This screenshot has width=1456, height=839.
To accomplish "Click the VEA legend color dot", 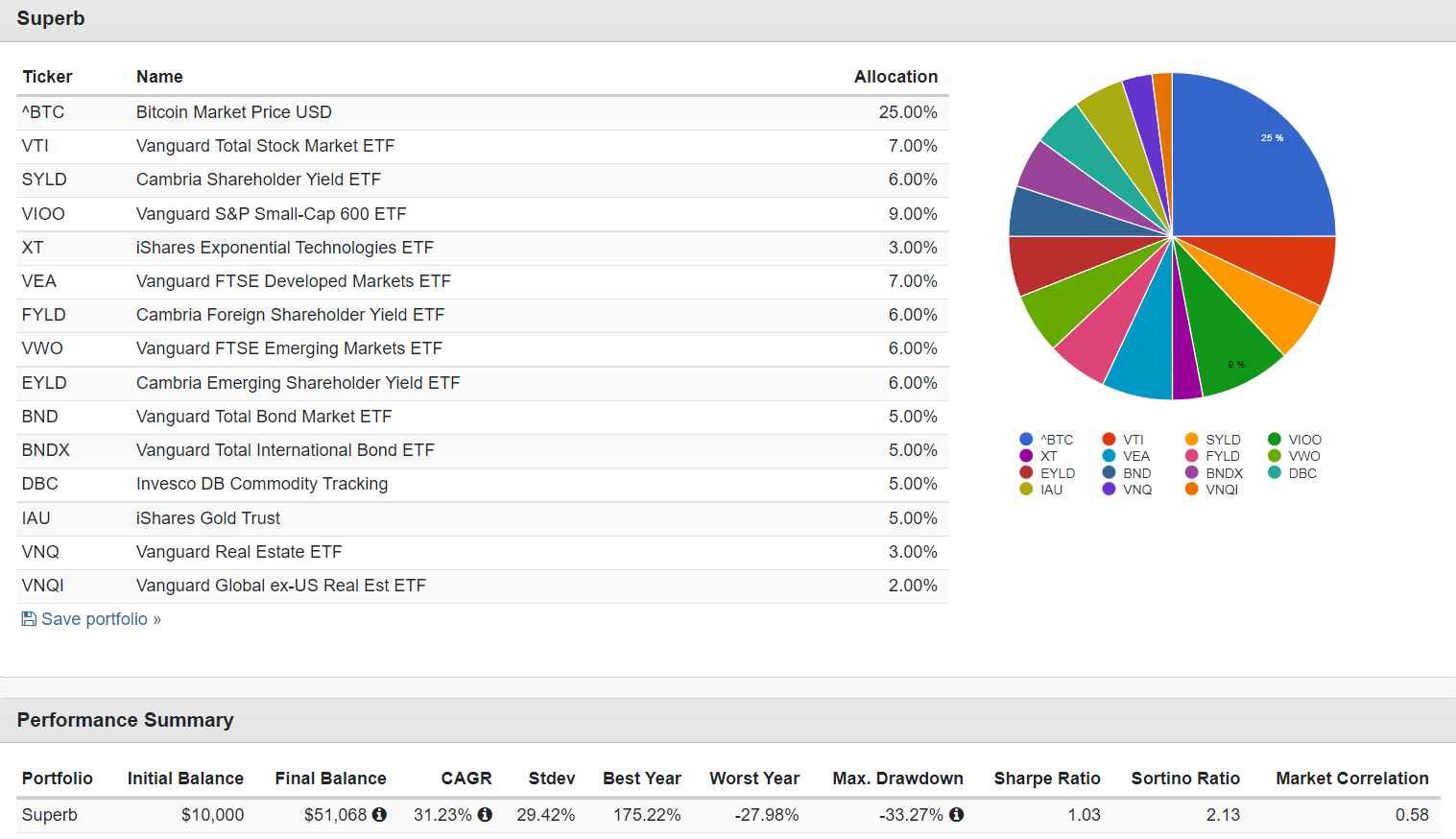I will tap(1109, 456).
